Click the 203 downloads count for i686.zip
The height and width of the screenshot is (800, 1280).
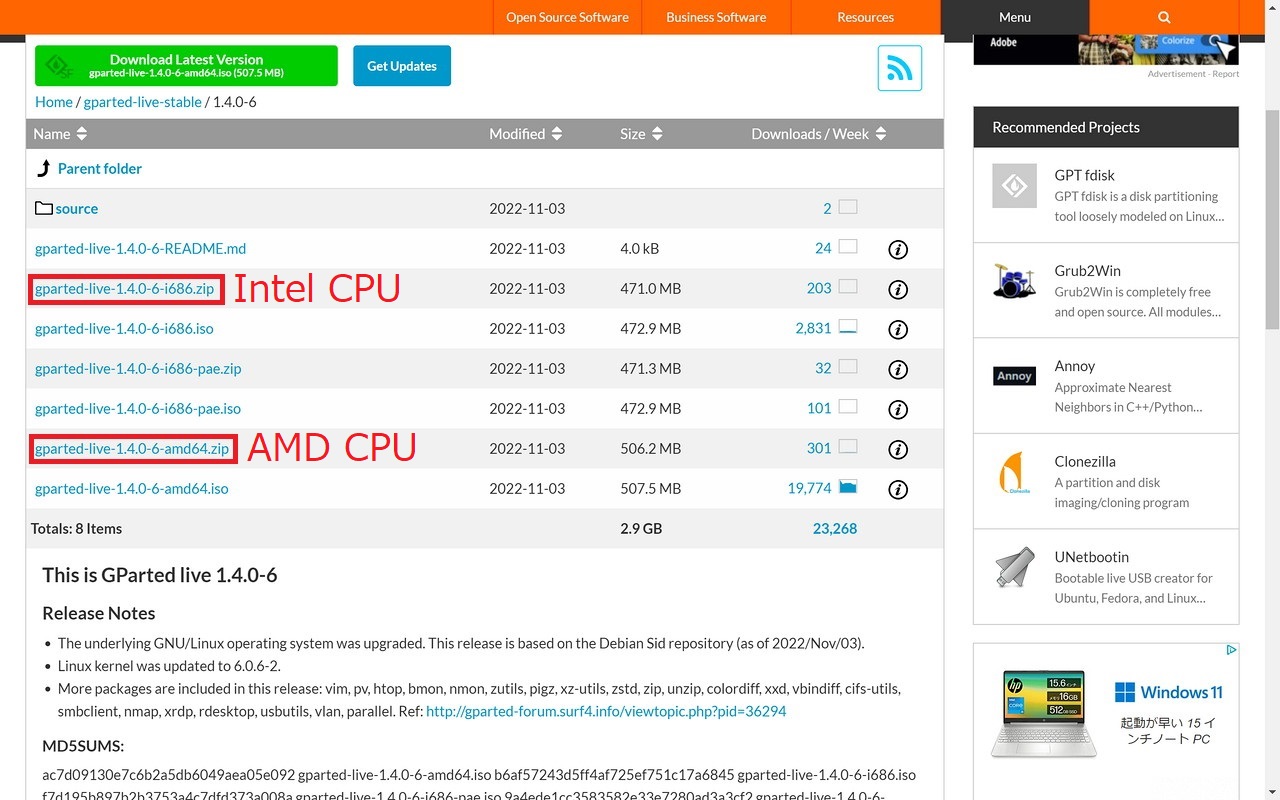pos(819,289)
